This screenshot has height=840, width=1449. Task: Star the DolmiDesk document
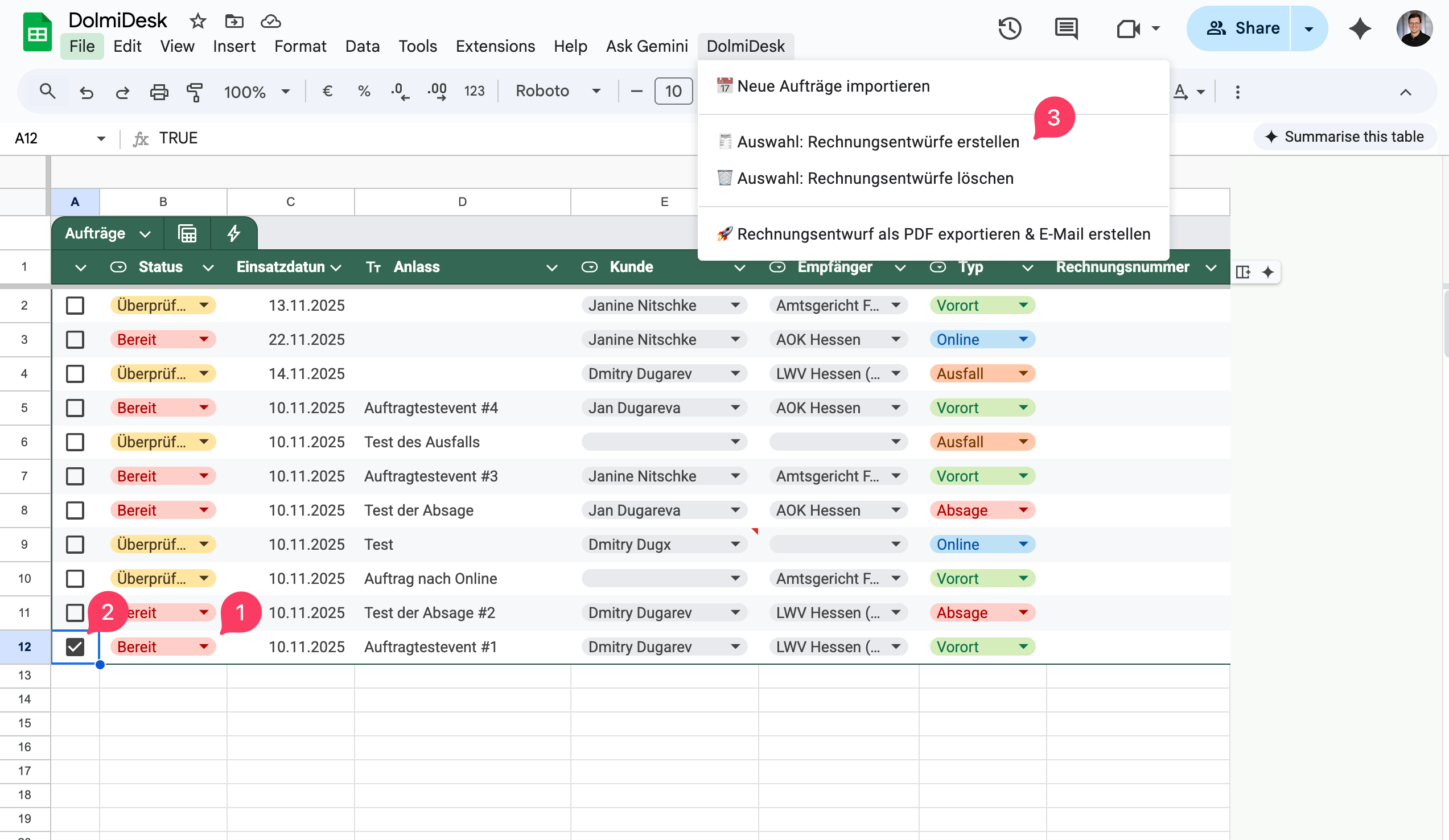click(198, 22)
